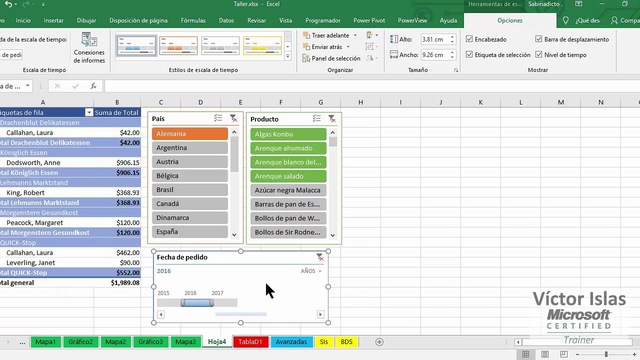Toggle the Encabezado checkbox
Viewport: 640px width, 360px height.
point(469,39)
